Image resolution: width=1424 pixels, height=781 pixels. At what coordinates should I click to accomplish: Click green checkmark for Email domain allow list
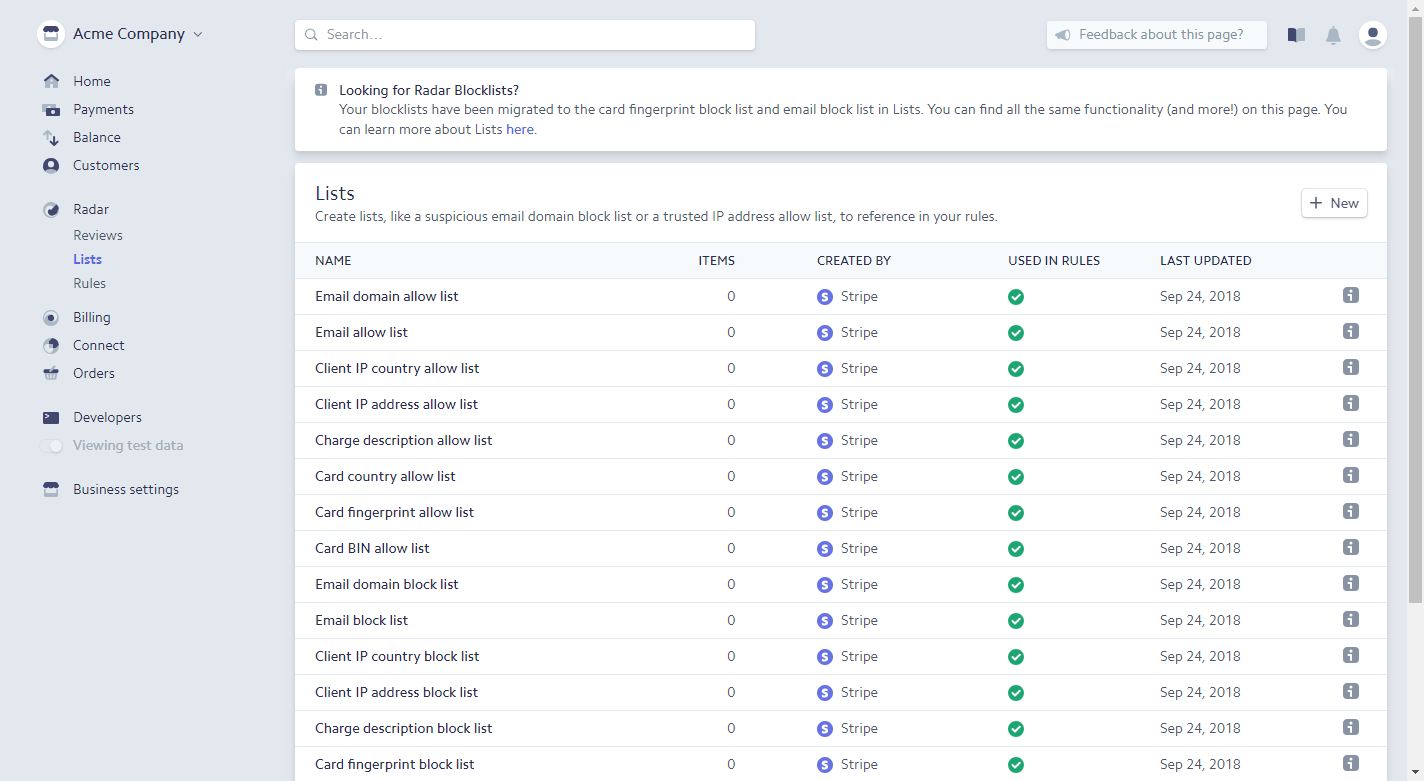click(1016, 297)
